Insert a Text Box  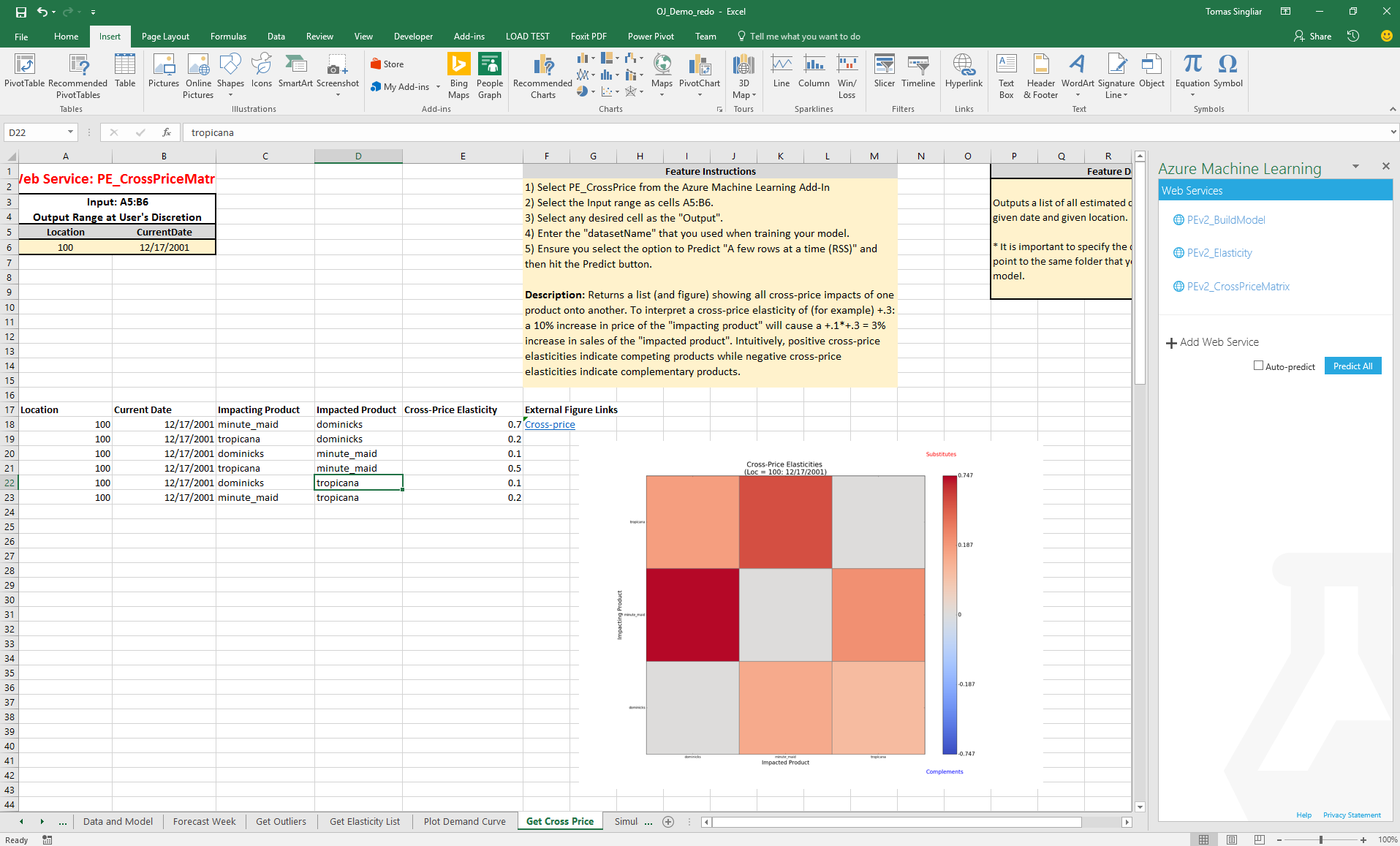(x=1007, y=76)
